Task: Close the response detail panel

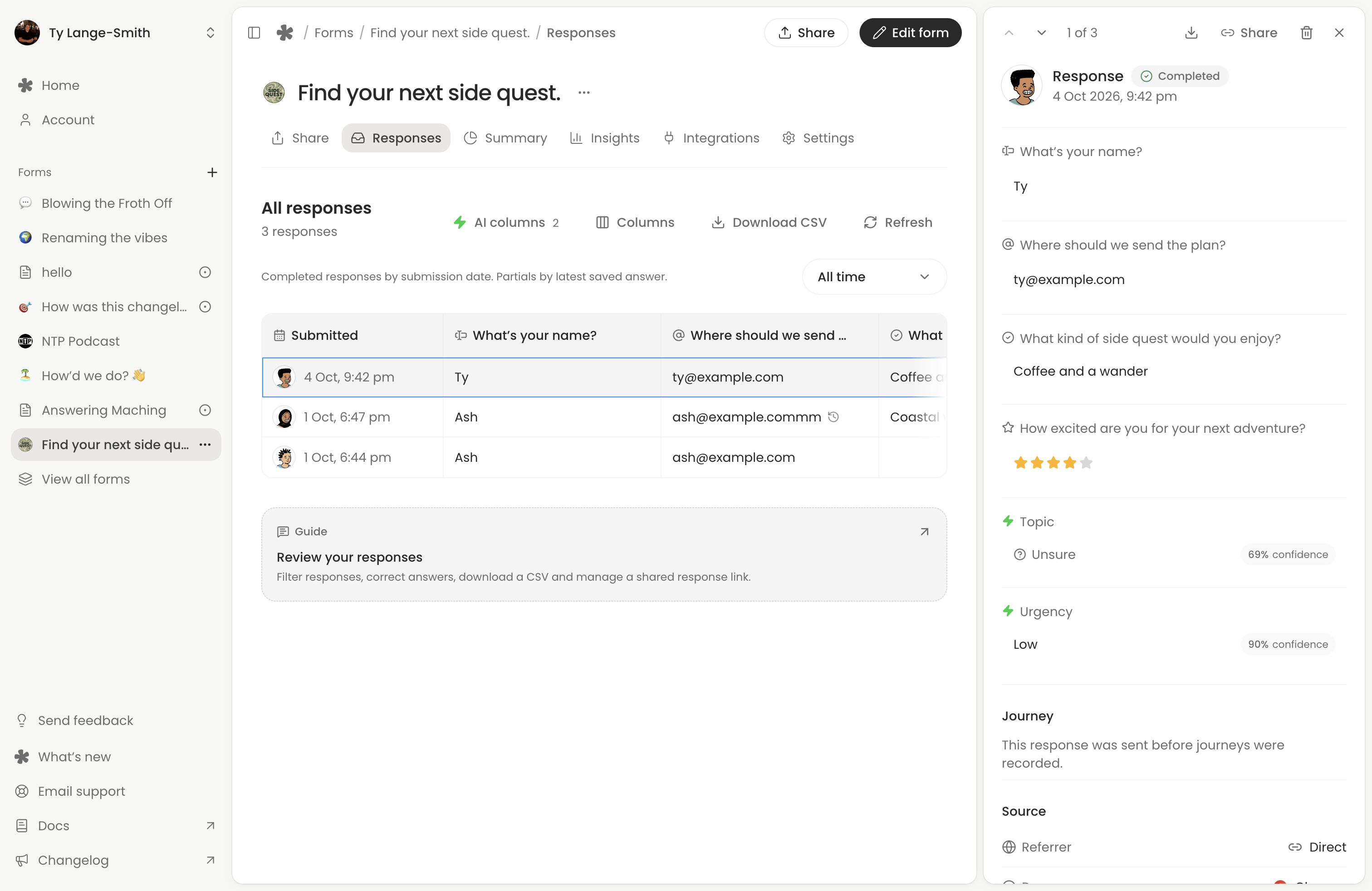Action: coord(1339,33)
